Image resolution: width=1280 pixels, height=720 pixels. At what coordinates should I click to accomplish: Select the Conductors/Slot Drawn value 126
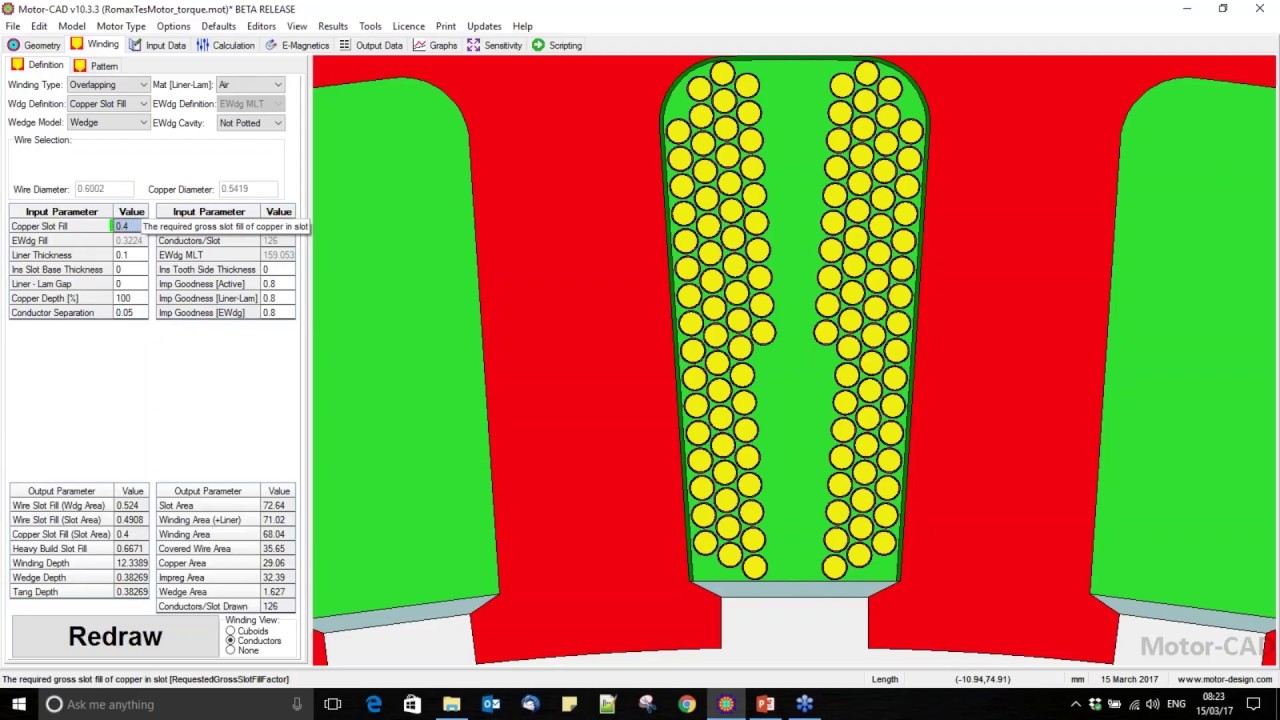(277, 606)
